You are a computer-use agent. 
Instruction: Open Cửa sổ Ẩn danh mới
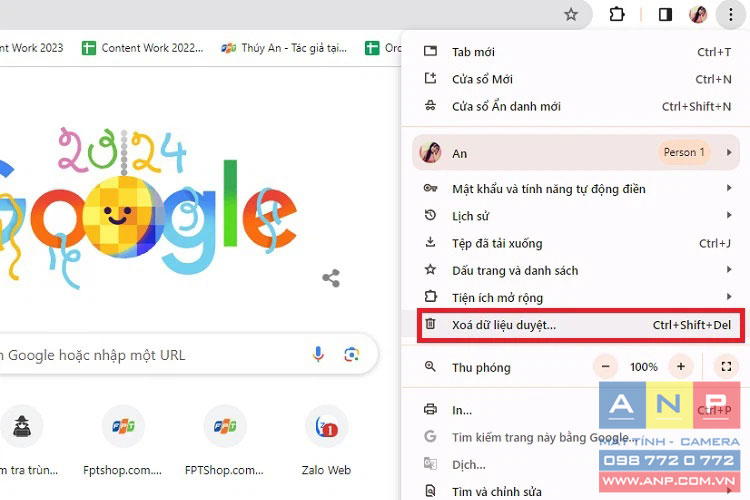click(x=577, y=106)
